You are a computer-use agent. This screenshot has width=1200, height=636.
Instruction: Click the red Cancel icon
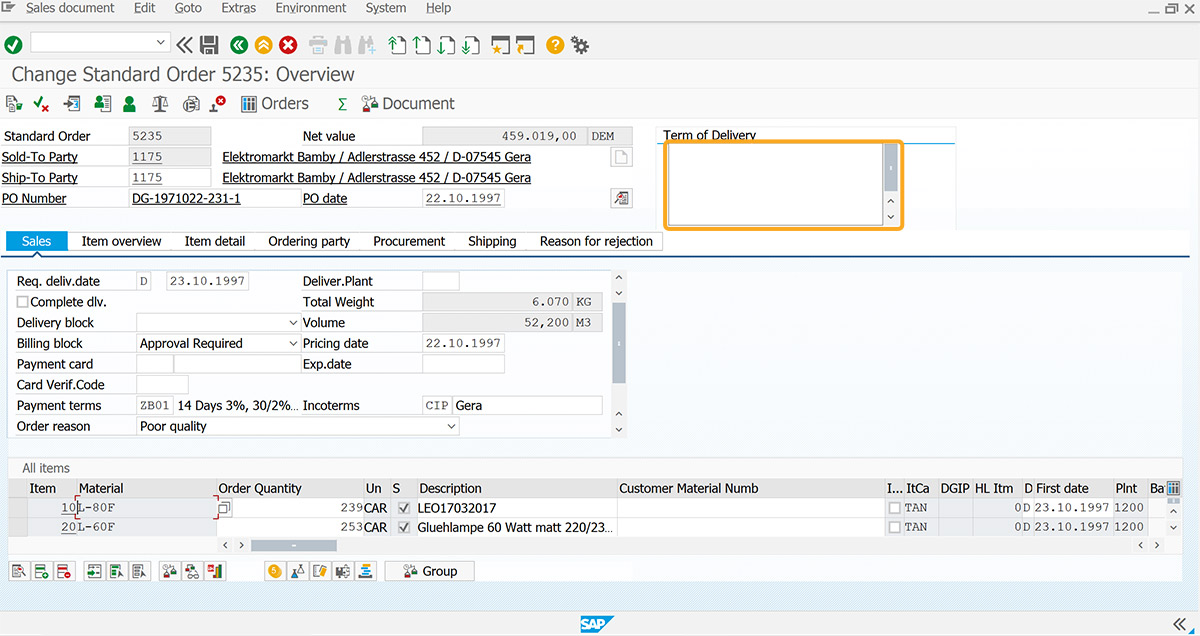pos(288,45)
